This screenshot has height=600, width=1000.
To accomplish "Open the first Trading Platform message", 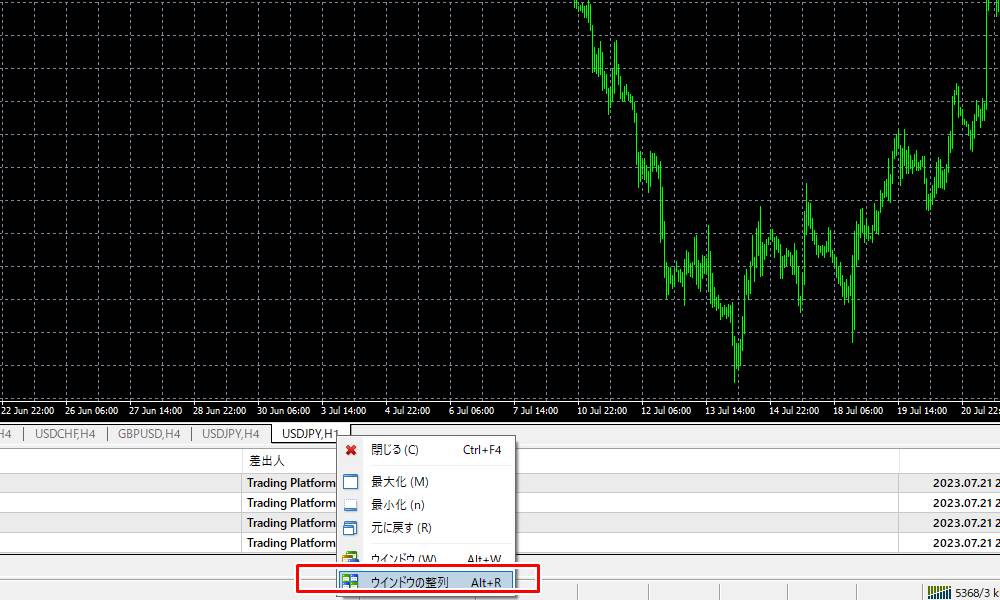I will 291,483.
